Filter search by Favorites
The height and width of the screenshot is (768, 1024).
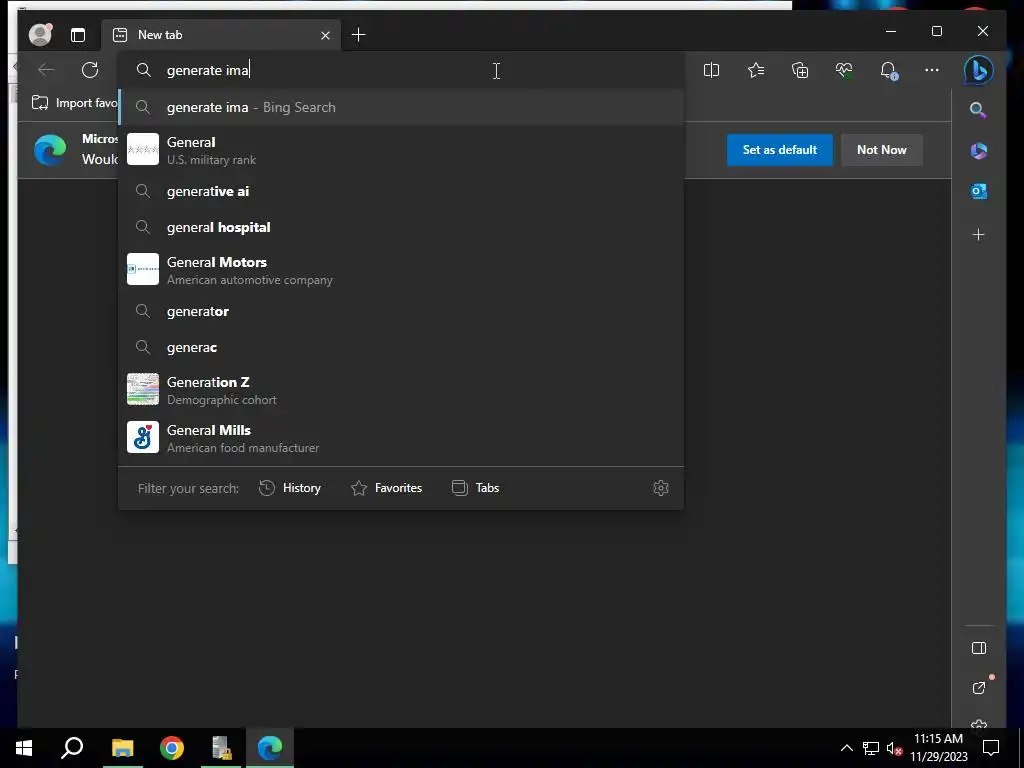tap(387, 488)
